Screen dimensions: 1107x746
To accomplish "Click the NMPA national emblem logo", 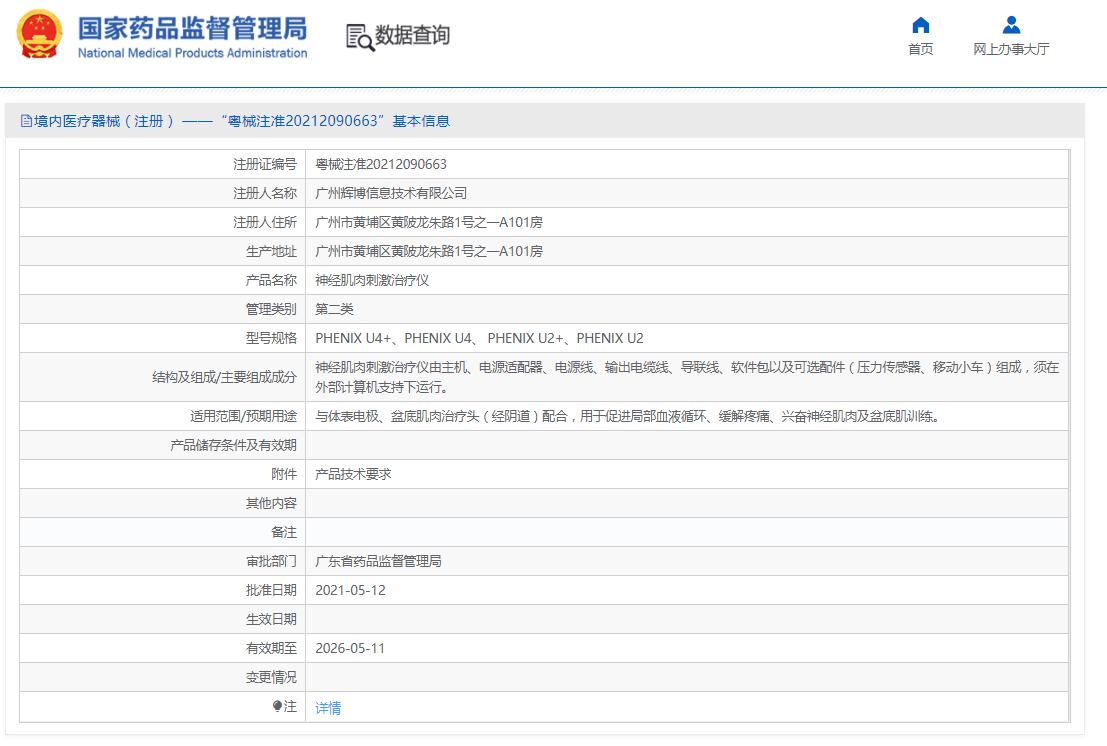I will [x=38, y=33].
